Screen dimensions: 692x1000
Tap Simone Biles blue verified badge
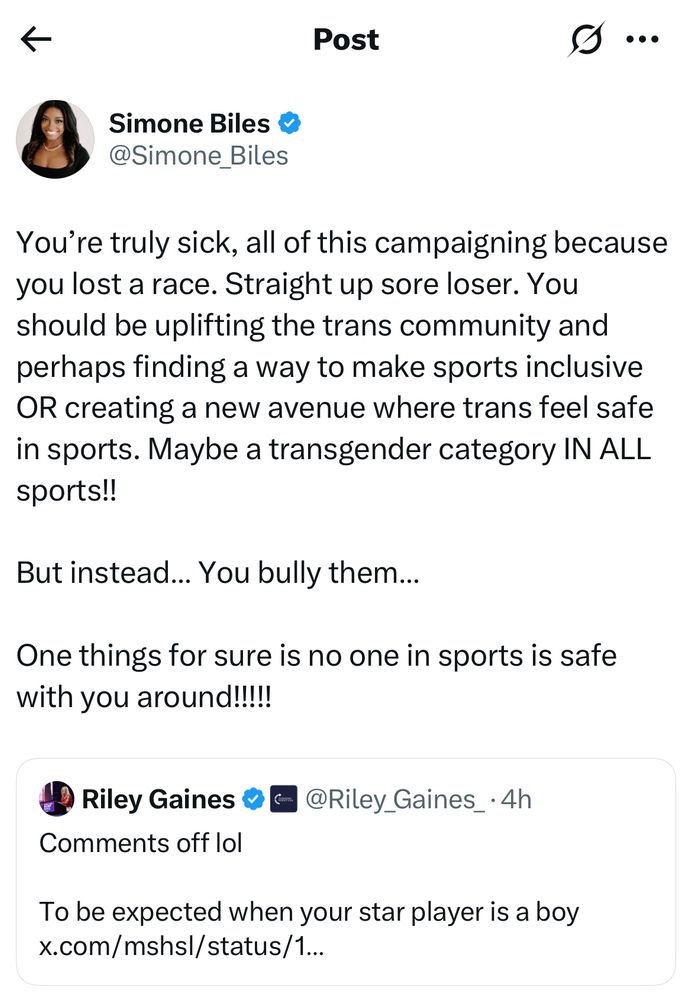(x=290, y=123)
